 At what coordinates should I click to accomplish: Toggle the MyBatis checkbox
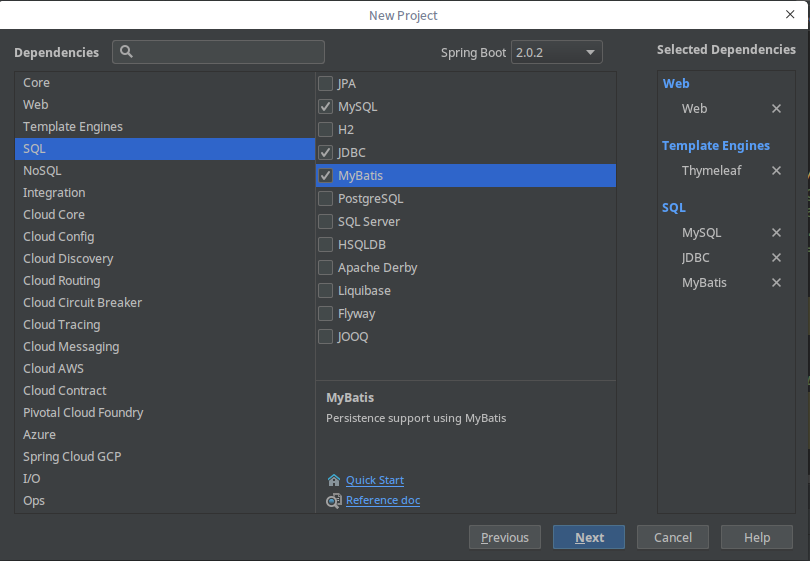click(325, 176)
